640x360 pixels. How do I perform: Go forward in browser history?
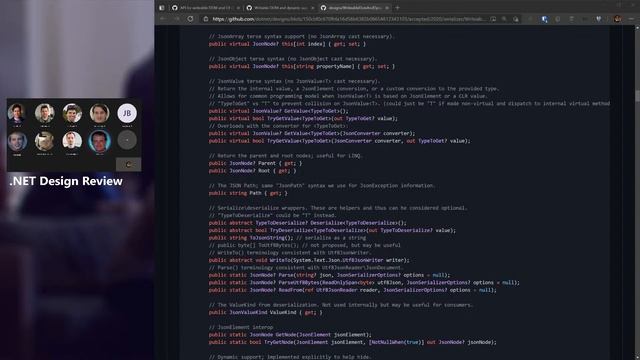click(x=176, y=19)
